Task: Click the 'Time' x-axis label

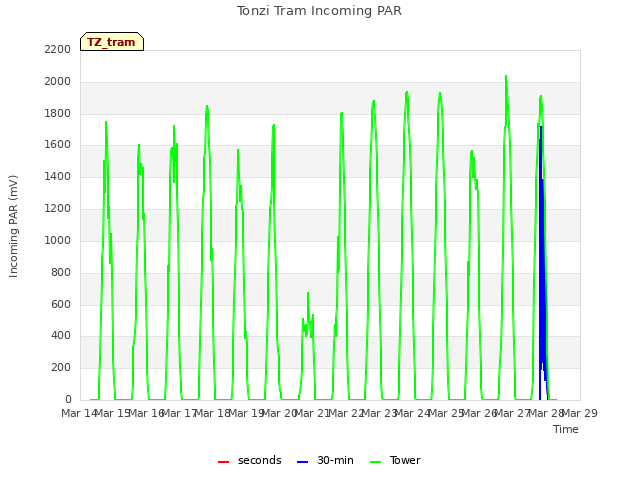Action: point(566,429)
